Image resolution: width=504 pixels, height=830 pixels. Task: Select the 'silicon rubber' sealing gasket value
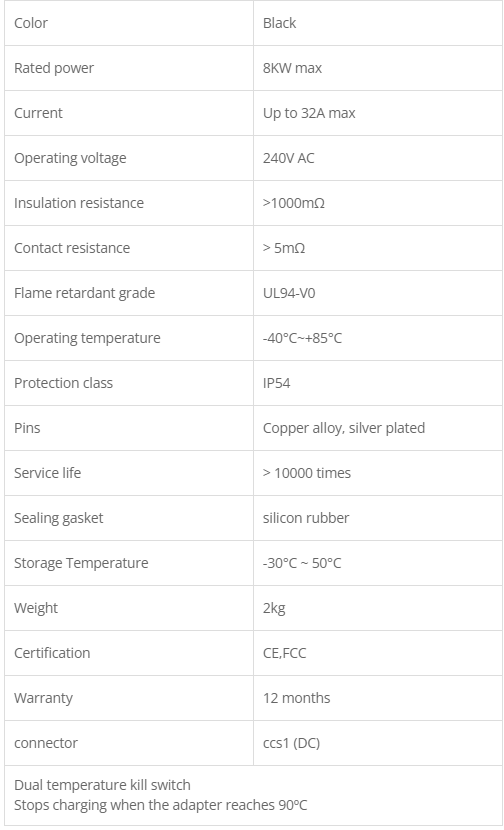[x=306, y=518]
